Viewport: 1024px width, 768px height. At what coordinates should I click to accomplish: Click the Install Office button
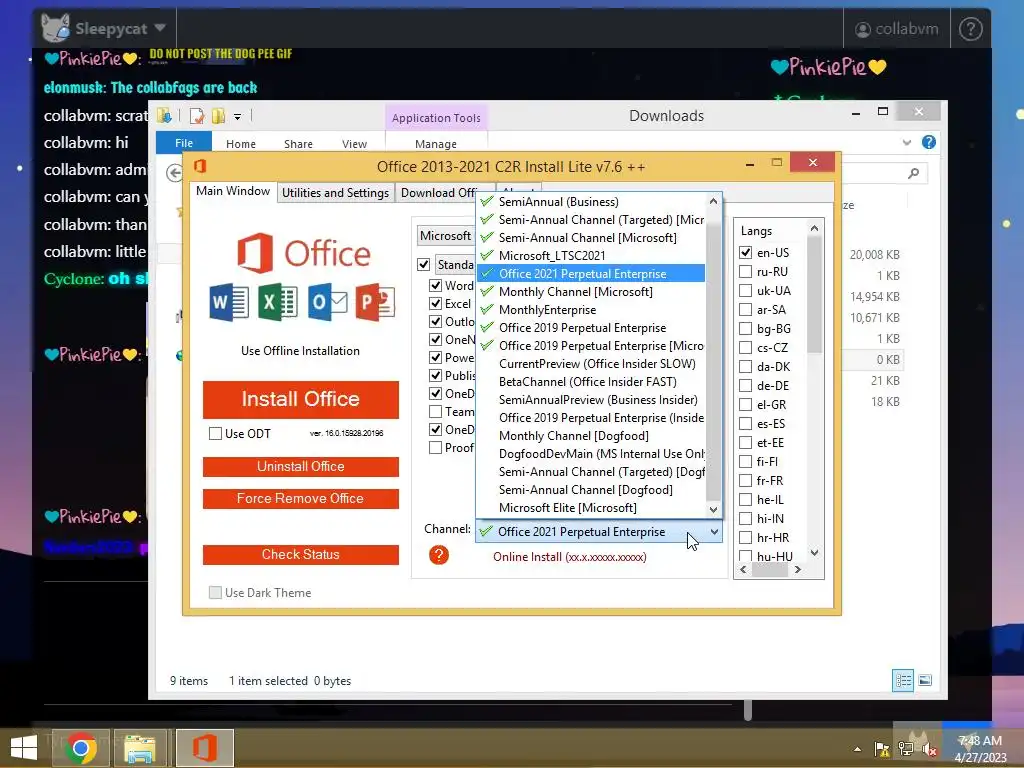(x=300, y=399)
